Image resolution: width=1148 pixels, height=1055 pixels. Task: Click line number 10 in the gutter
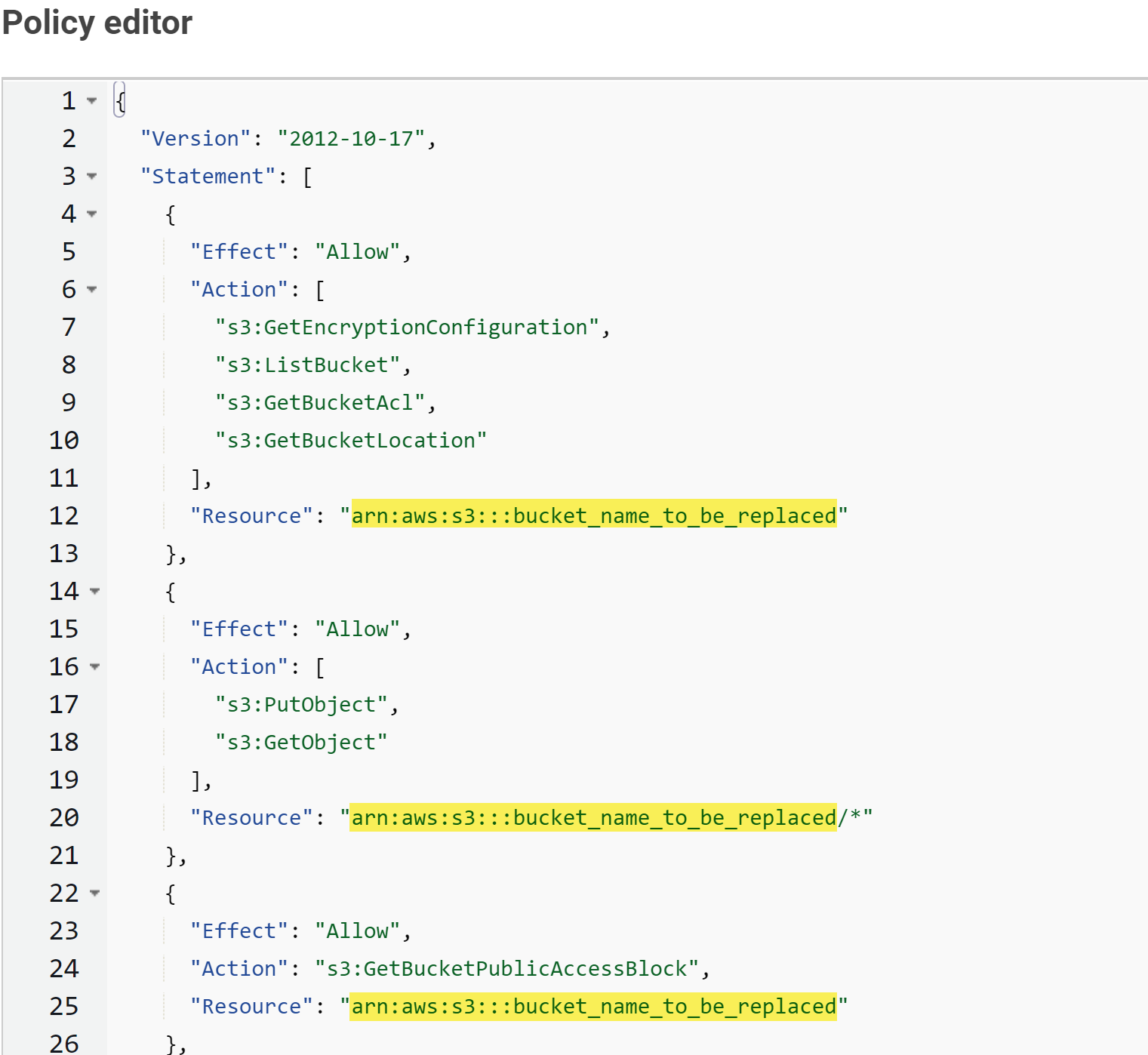[x=64, y=441]
